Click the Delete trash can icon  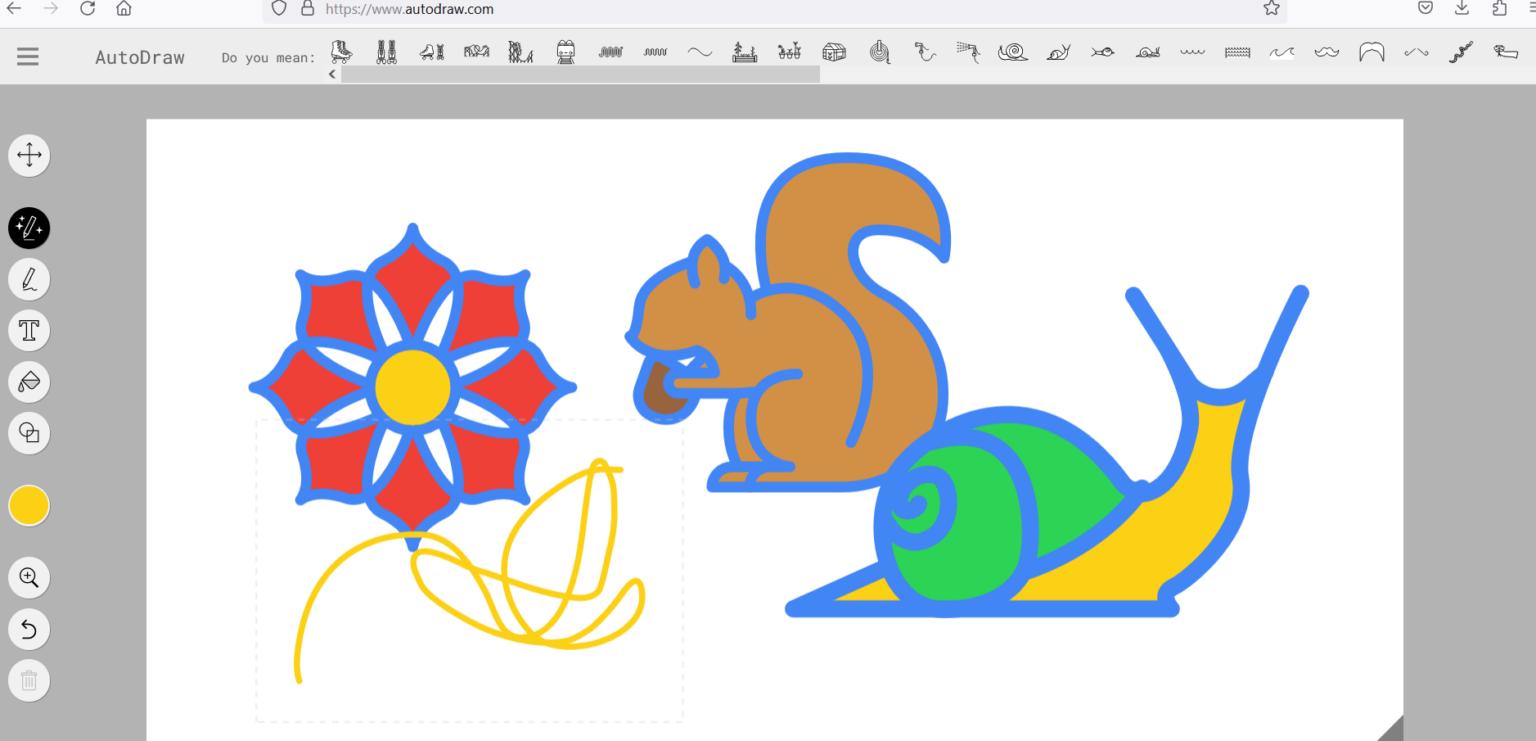29,681
